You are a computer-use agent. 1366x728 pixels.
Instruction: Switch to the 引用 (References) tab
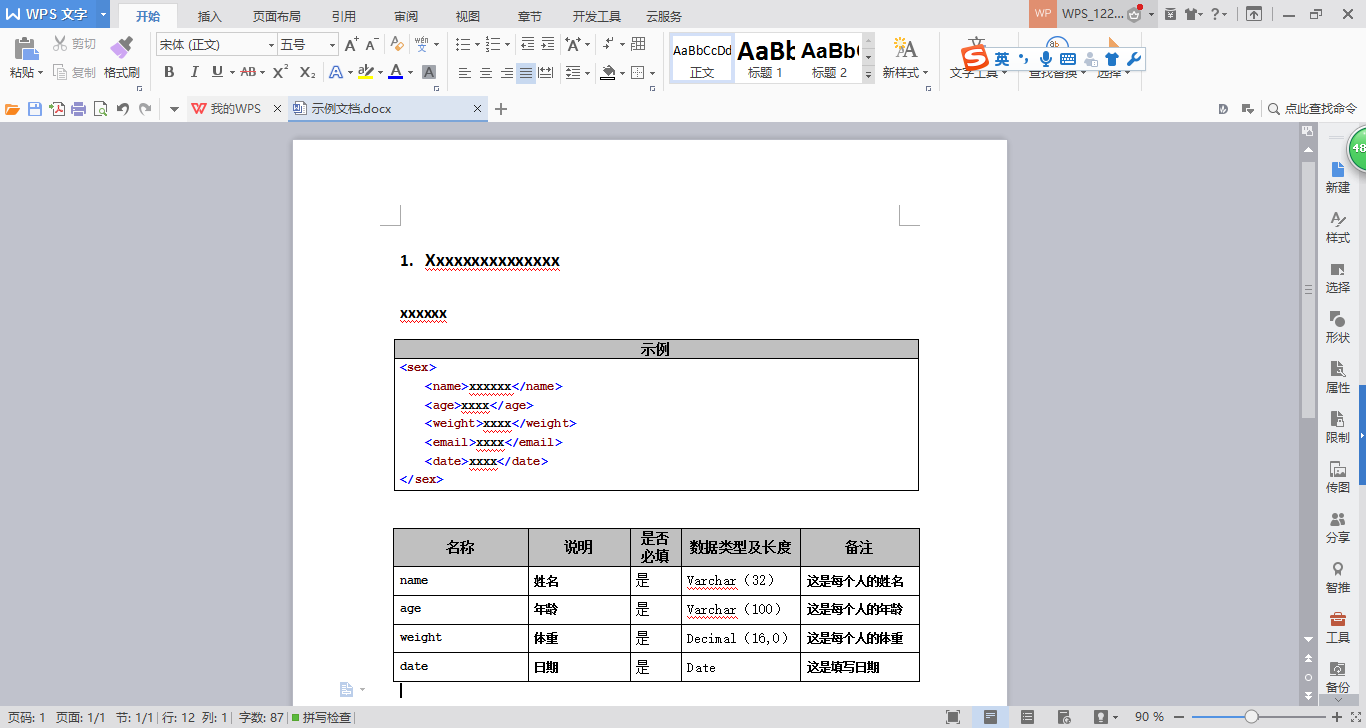pos(344,16)
